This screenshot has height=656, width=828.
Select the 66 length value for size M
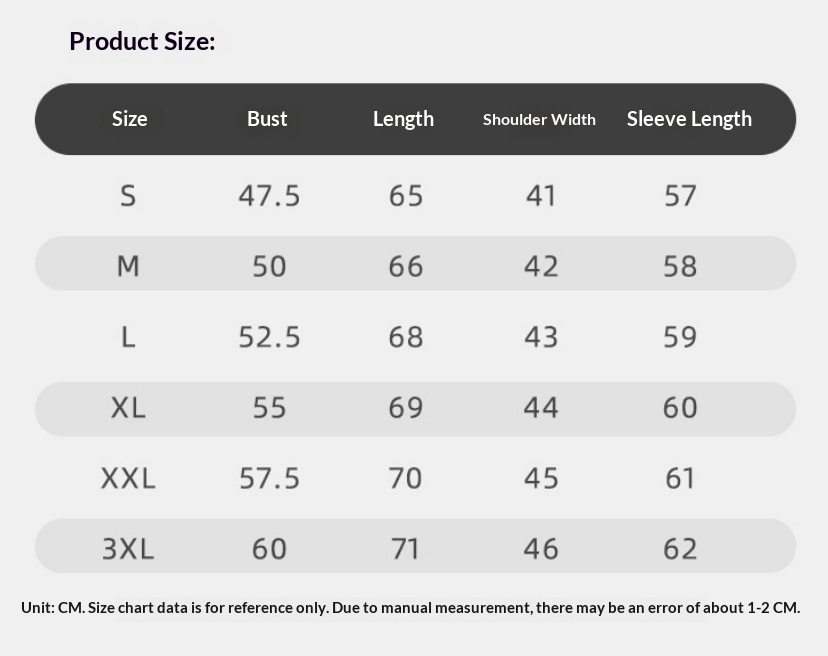[x=406, y=266]
